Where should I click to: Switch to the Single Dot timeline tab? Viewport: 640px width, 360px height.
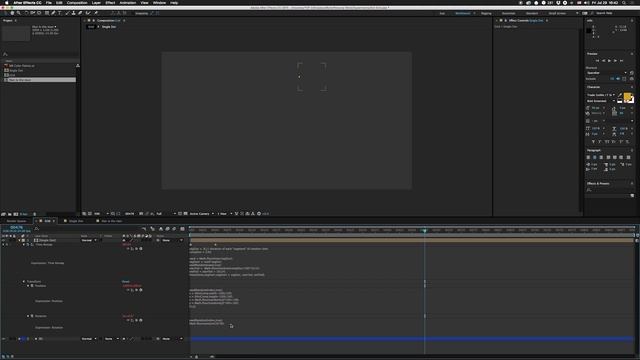pos(76,221)
